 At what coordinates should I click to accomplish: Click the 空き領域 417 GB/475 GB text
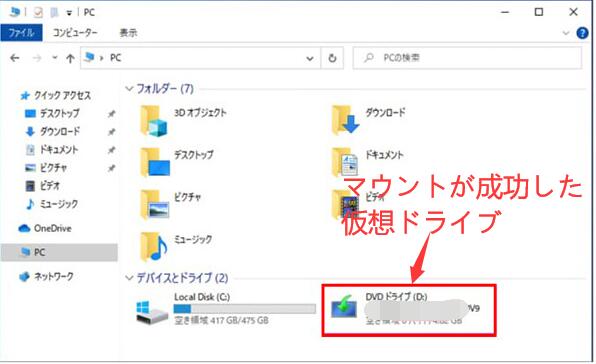point(222,321)
